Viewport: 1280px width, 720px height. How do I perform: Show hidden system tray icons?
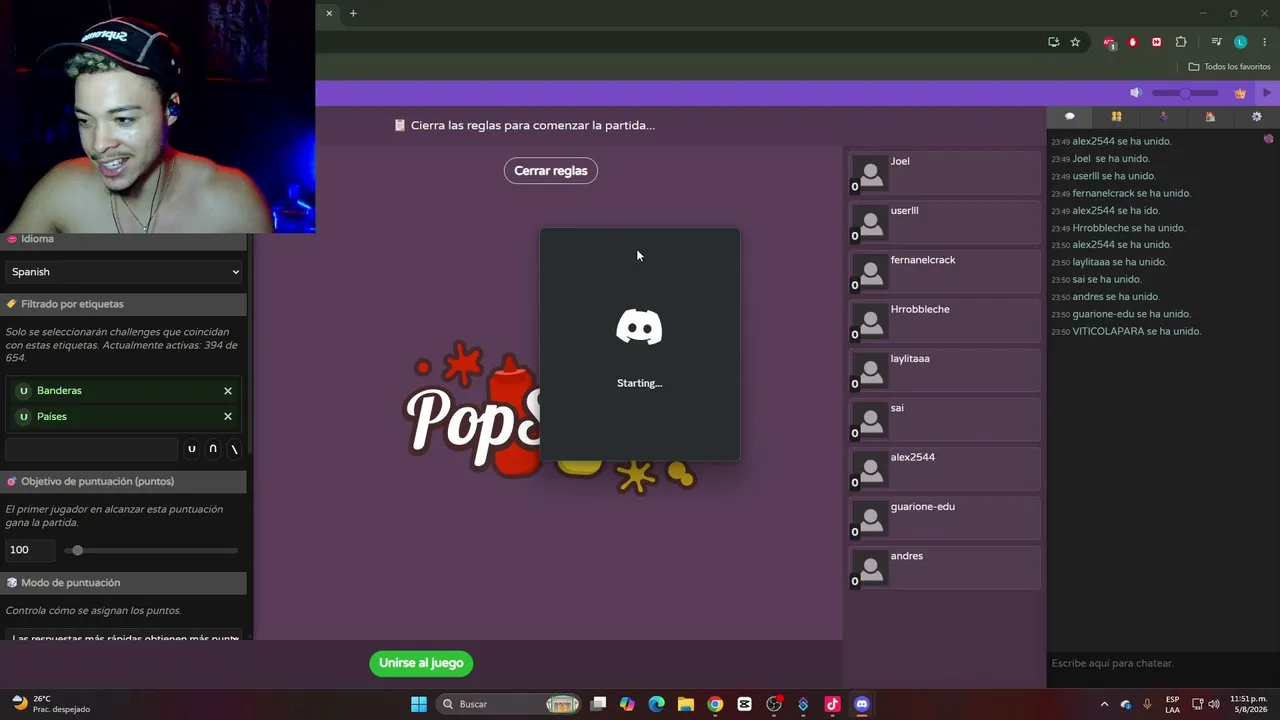pos(1104,704)
